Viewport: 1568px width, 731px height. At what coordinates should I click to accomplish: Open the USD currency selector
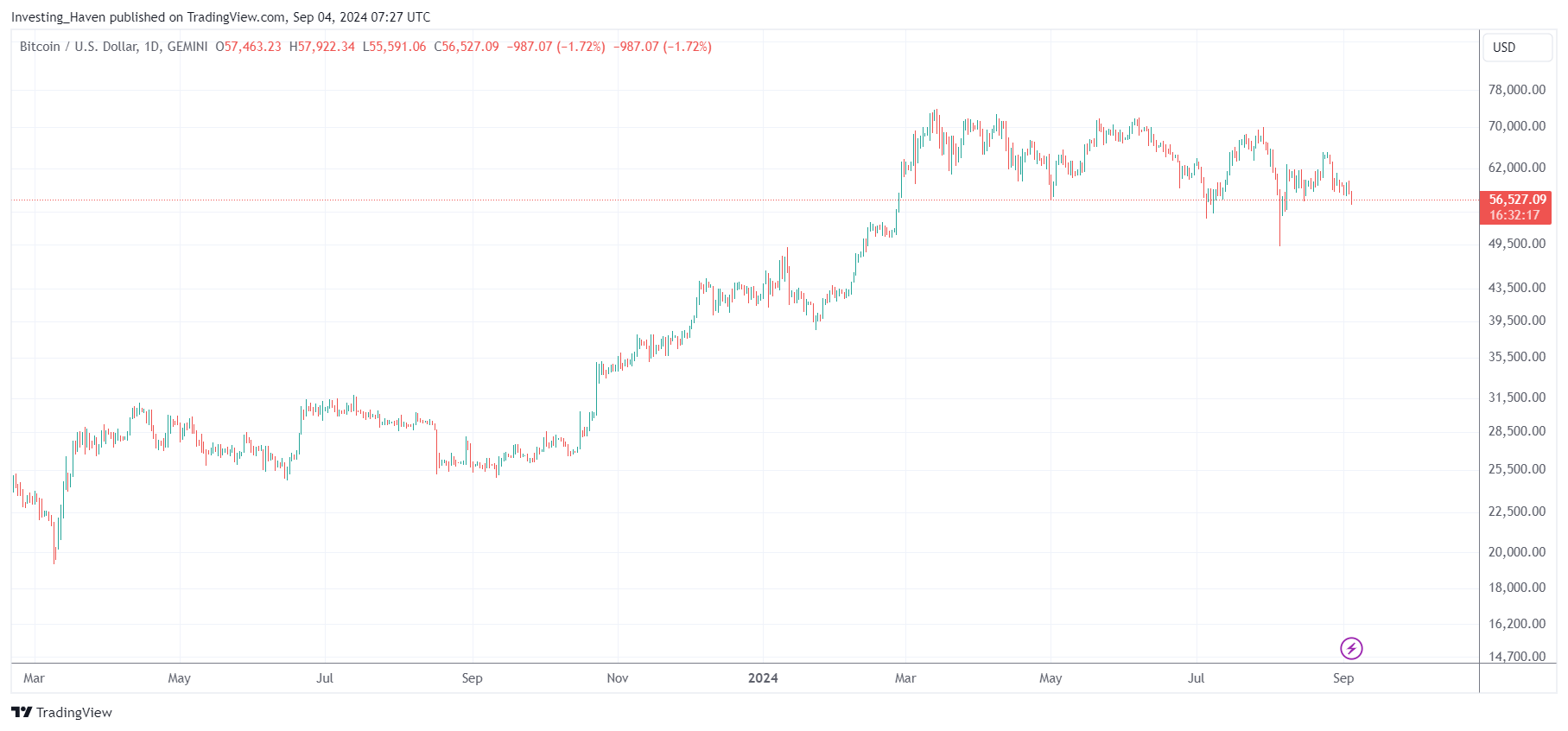(1518, 48)
